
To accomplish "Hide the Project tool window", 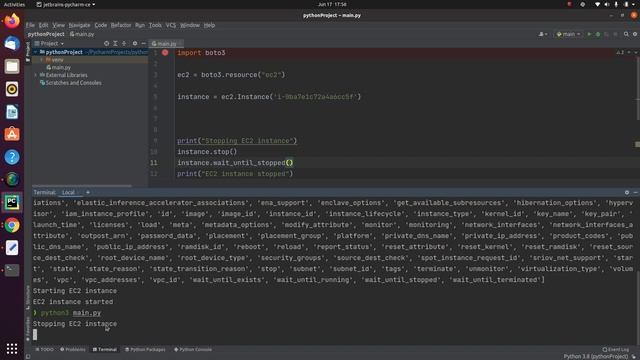I will tap(143, 43).
